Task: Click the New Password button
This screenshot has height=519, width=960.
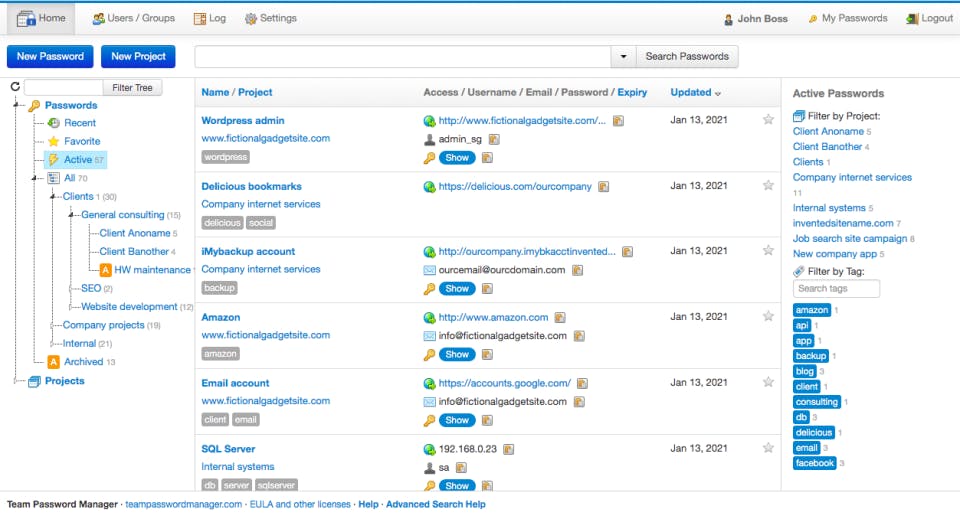Action: tap(50, 56)
